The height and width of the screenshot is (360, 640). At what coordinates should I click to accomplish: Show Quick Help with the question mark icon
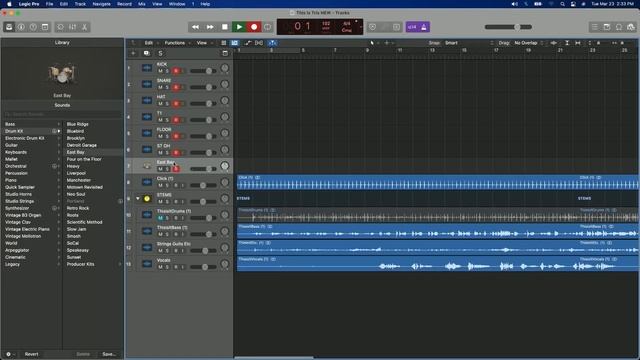[33, 27]
